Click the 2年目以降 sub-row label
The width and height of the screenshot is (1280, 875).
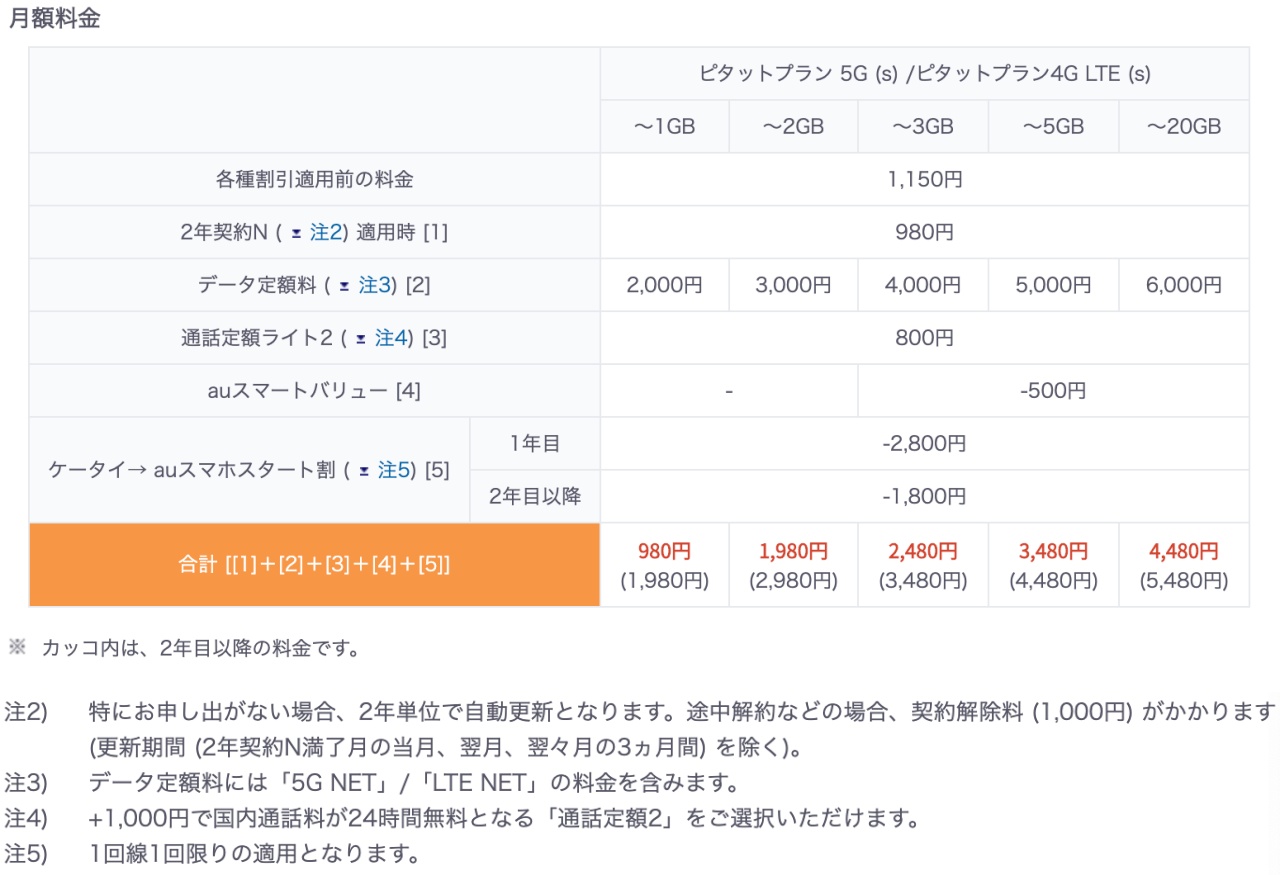[535, 496]
